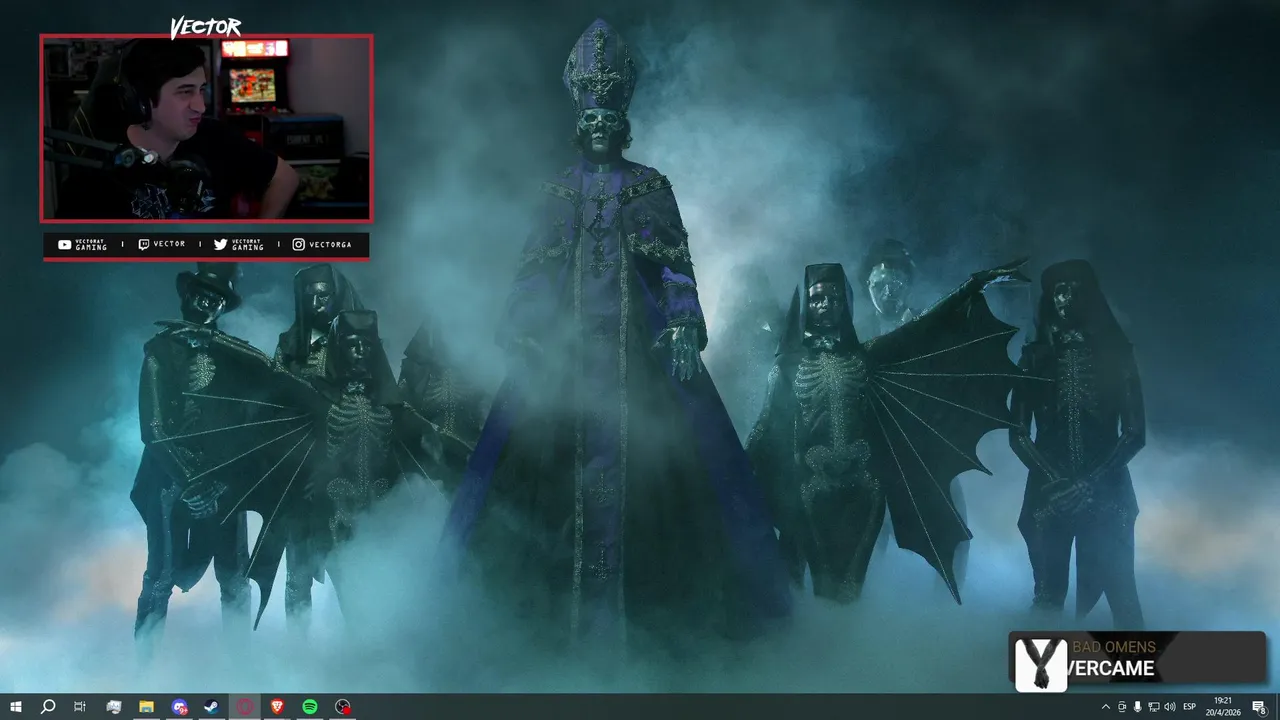
Task: Open Spotify from the taskbar
Action: tap(310, 707)
